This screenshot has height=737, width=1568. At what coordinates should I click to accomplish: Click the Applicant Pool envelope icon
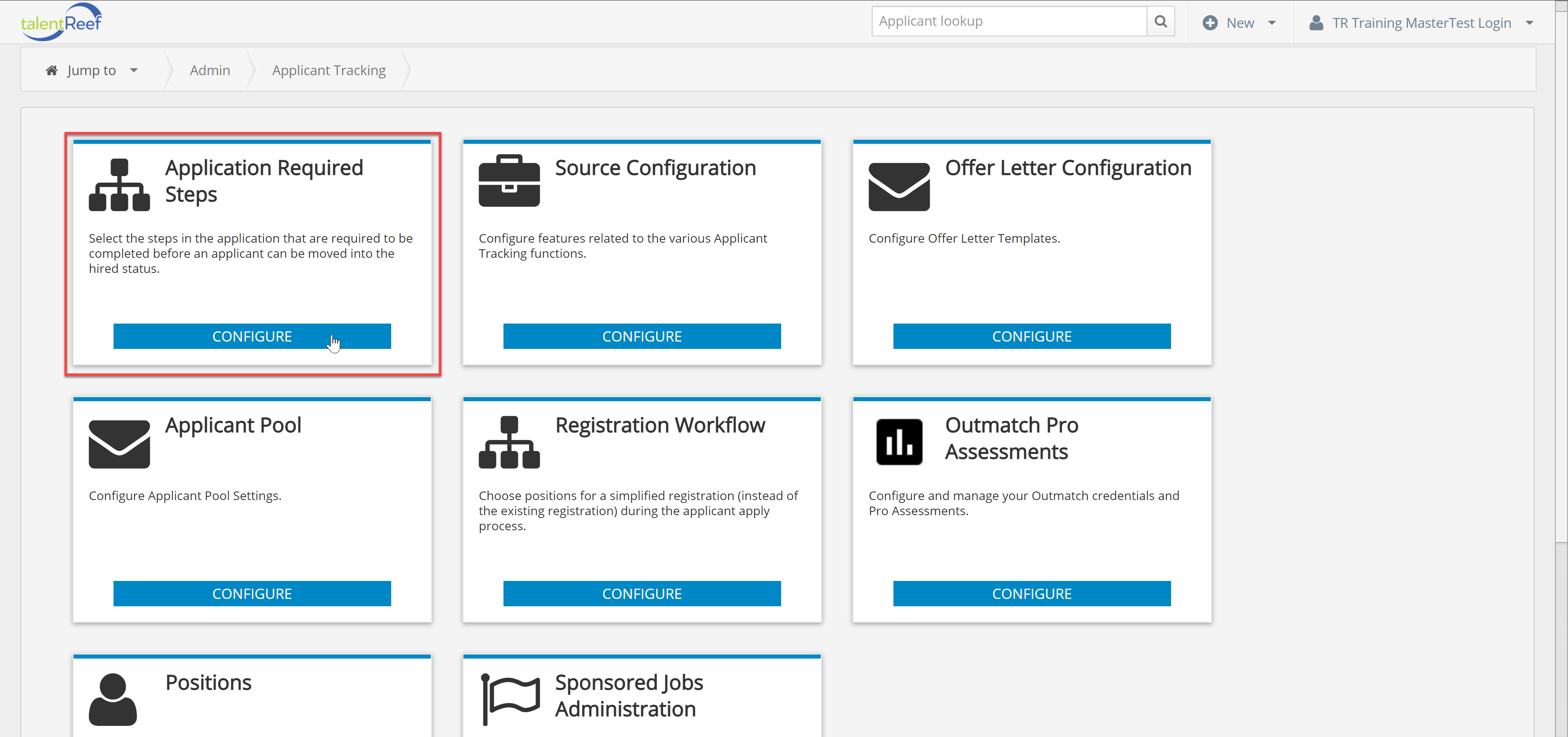119,444
